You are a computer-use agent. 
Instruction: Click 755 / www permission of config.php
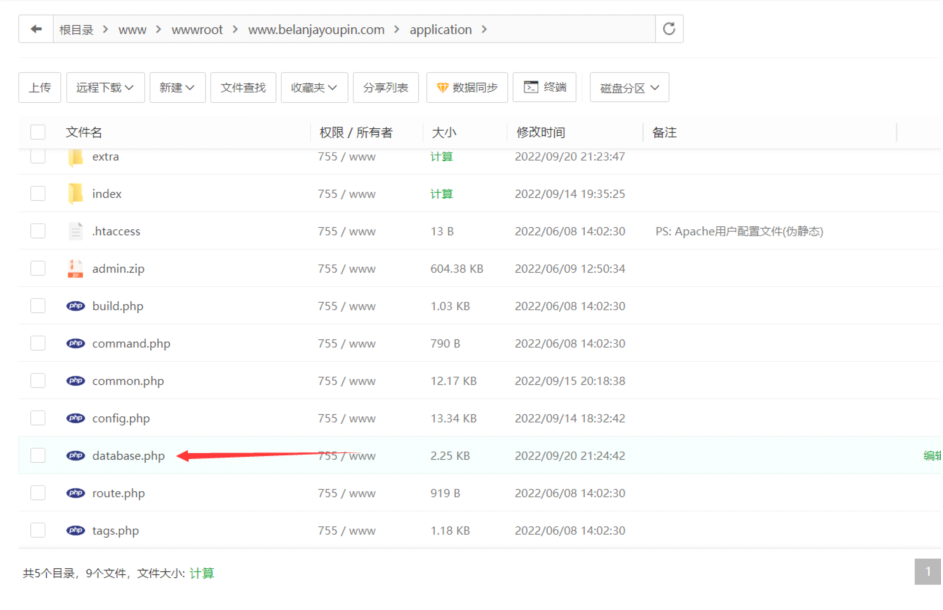[x=346, y=418]
